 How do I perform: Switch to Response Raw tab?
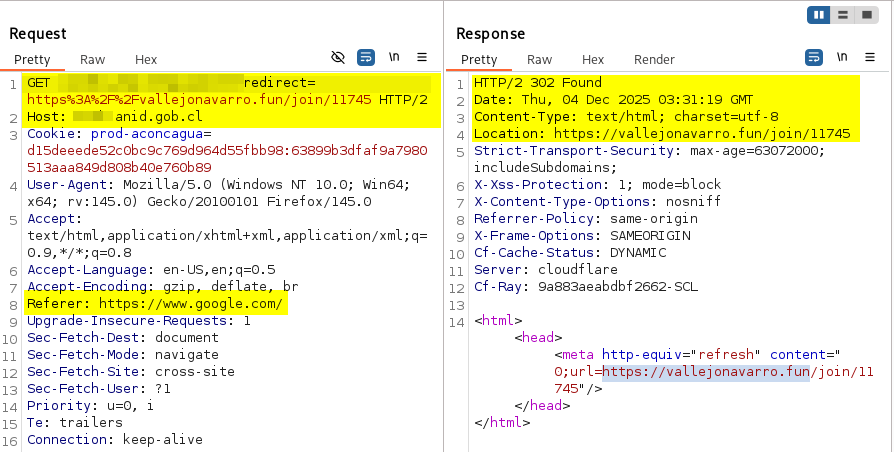click(x=539, y=59)
